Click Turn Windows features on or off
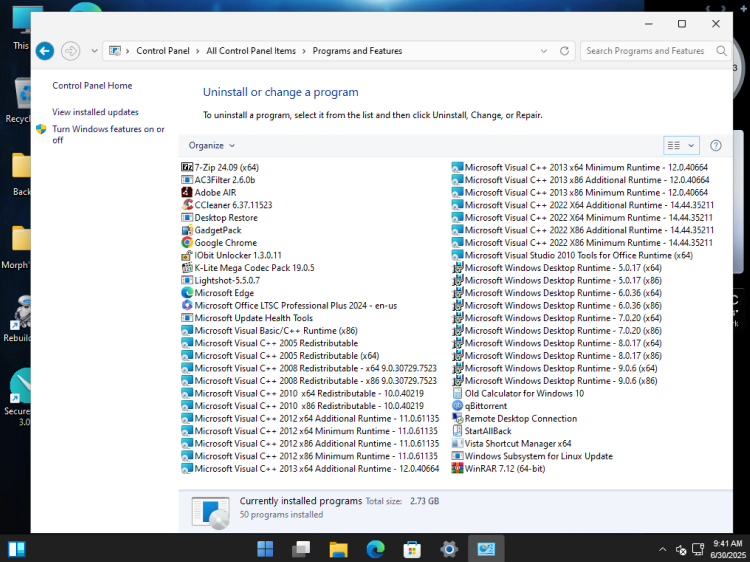Screen dimensions: 750x562 point(108,134)
